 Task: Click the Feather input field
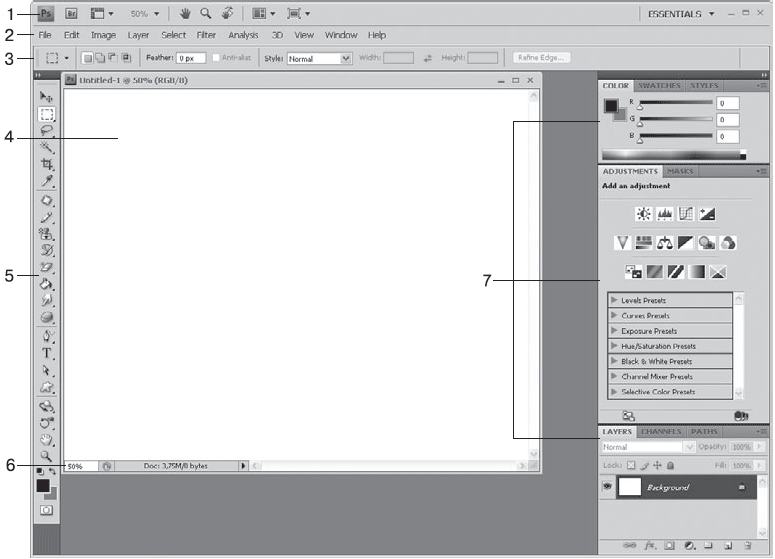pyautogui.click(x=192, y=58)
